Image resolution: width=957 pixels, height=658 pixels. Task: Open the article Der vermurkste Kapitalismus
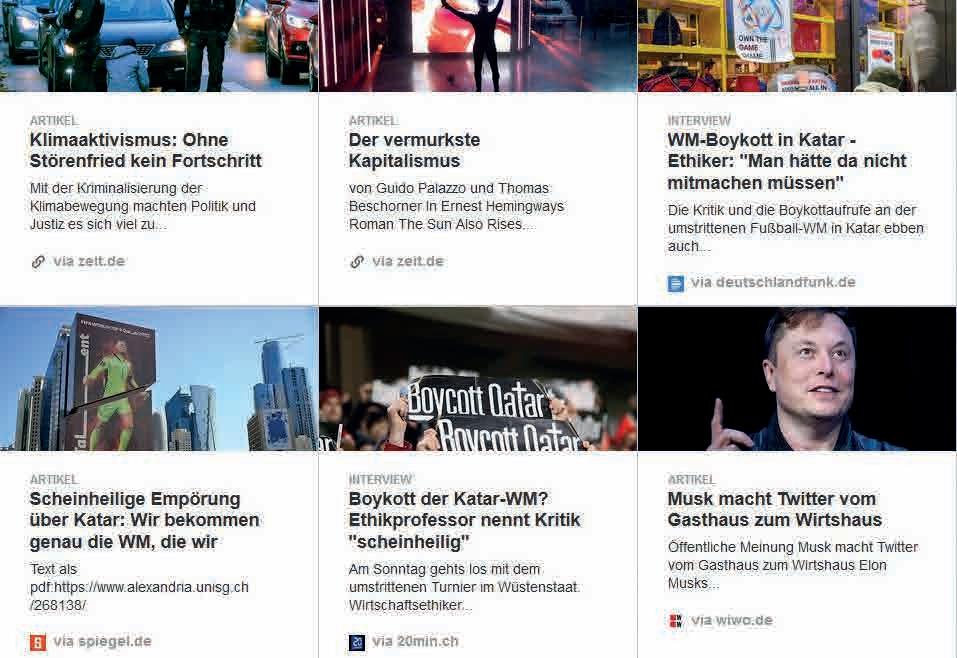coord(414,150)
